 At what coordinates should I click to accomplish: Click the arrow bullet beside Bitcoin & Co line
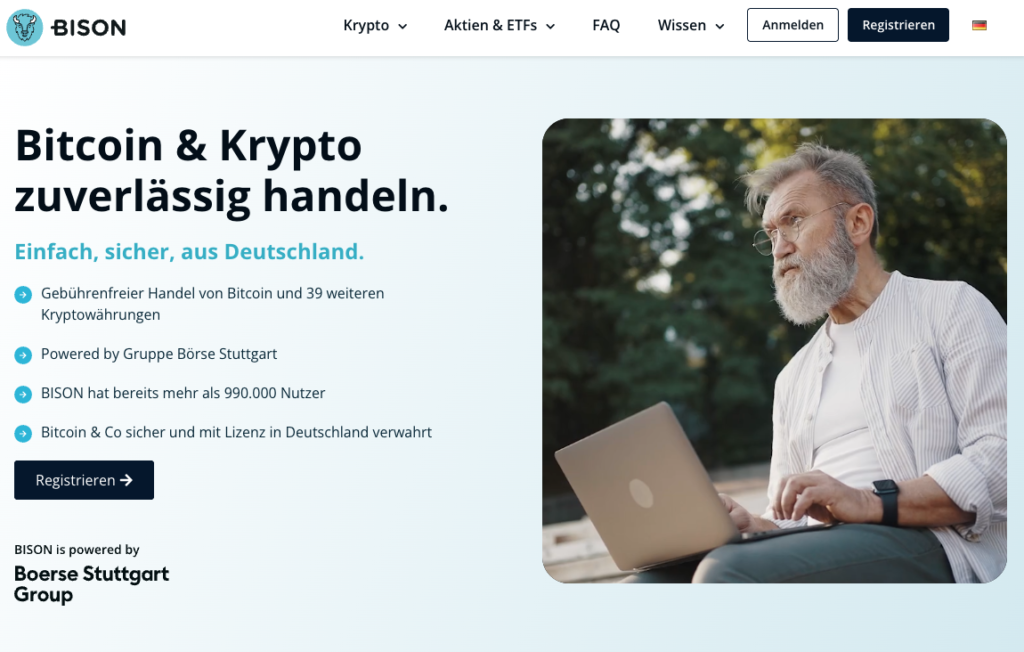point(23,433)
